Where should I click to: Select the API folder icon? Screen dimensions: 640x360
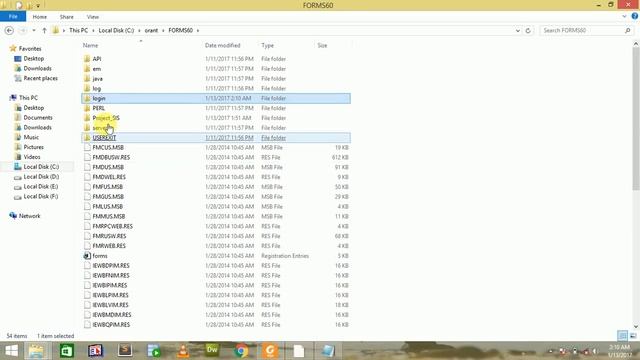(87, 59)
